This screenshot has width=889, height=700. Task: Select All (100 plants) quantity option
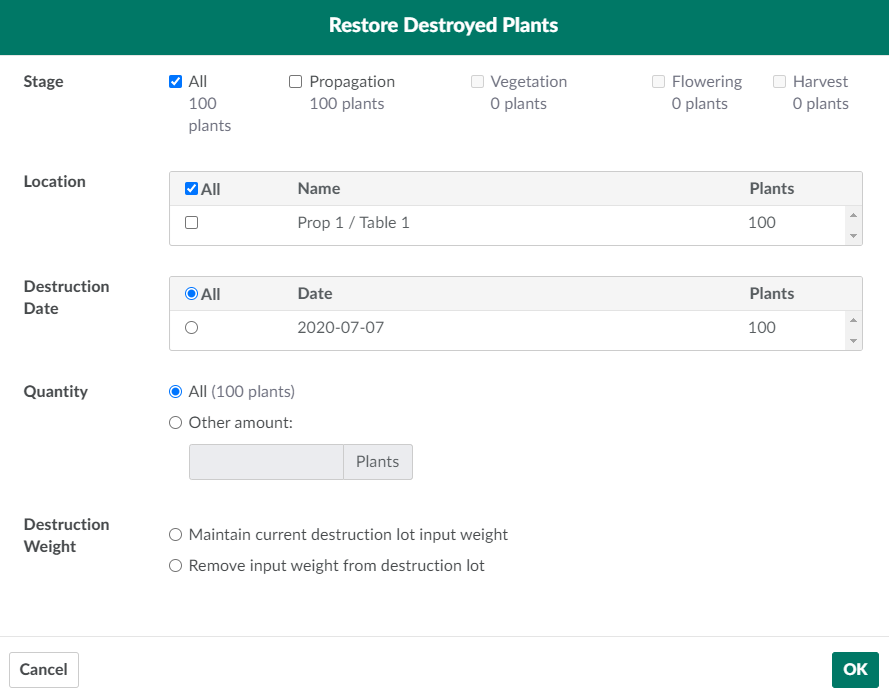pyautogui.click(x=176, y=392)
